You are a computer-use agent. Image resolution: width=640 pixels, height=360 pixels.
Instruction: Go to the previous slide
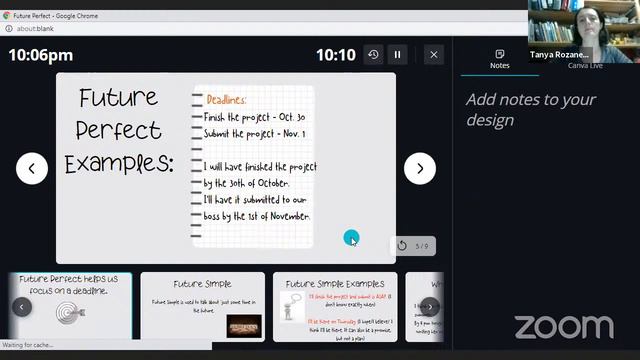[32, 169]
